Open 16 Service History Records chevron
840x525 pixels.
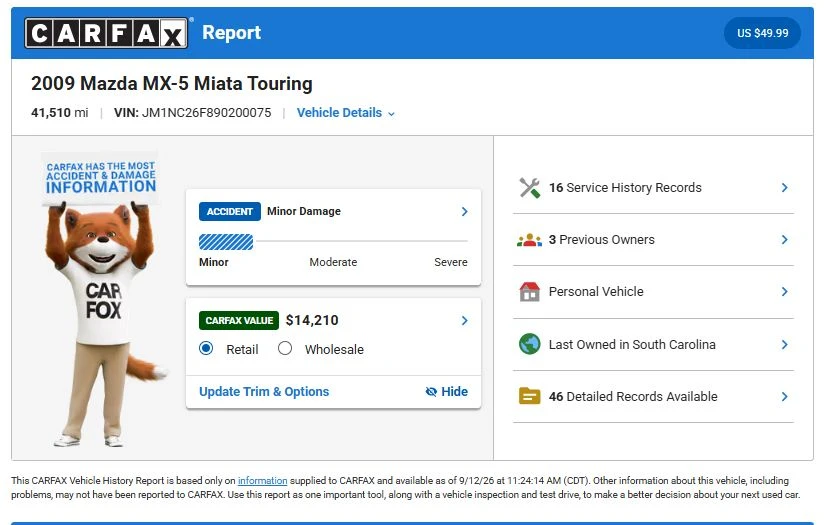[784, 188]
